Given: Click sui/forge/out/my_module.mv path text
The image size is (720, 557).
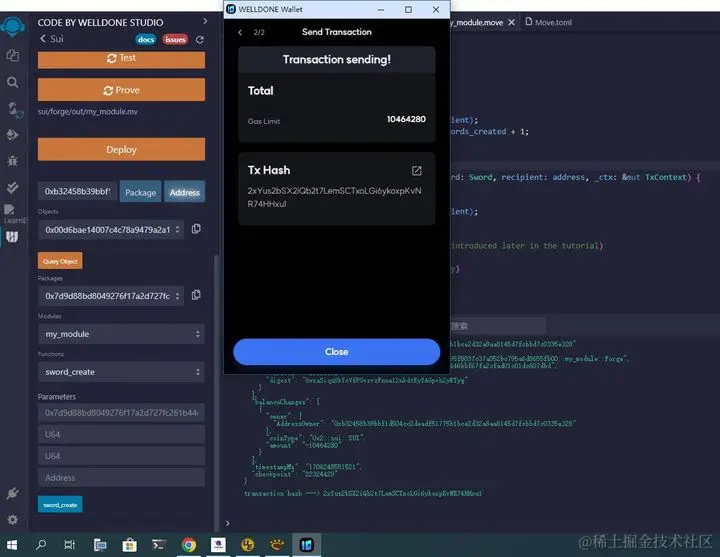Looking at the screenshot, I should tap(87, 112).
